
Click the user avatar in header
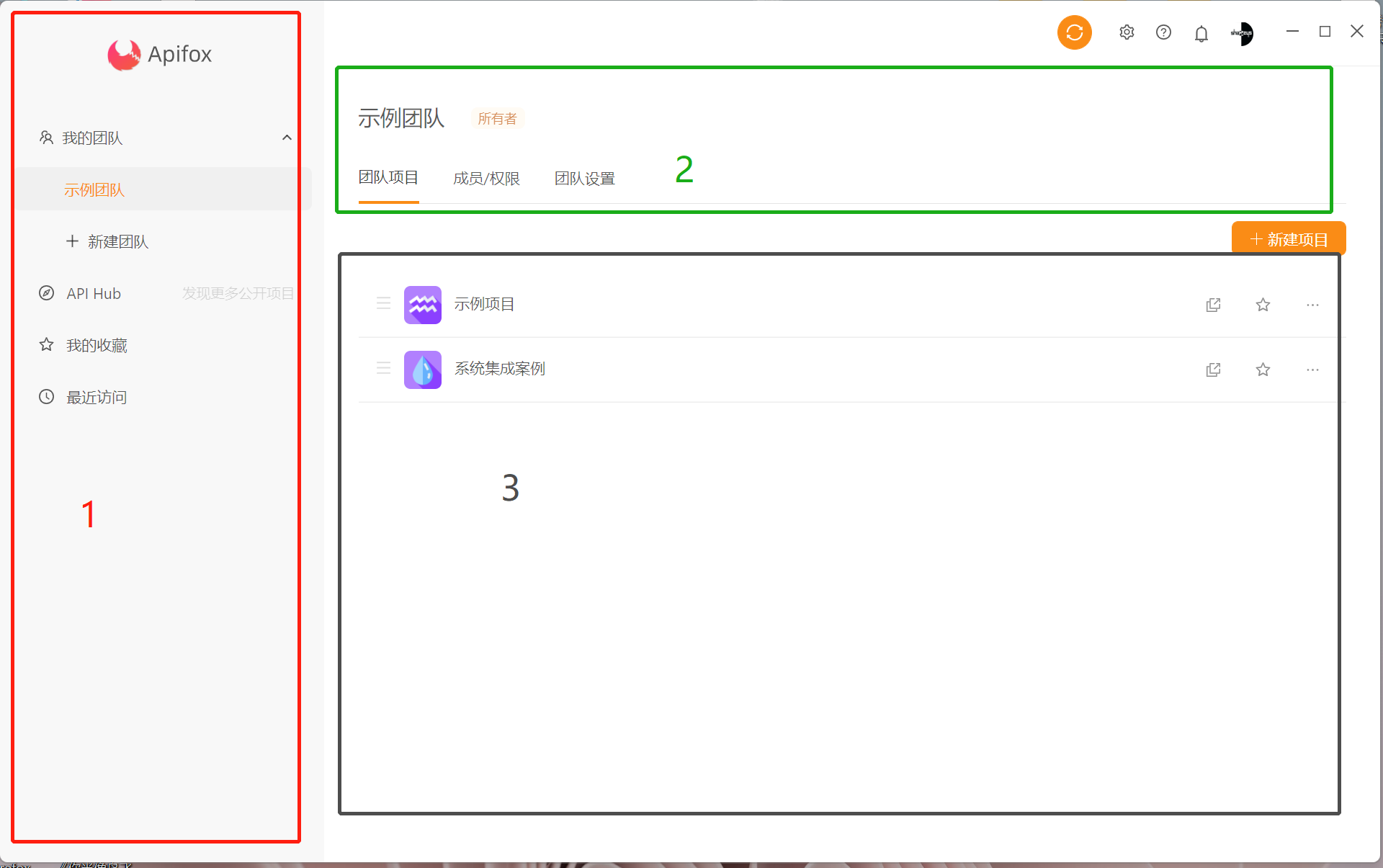pos(1242,33)
